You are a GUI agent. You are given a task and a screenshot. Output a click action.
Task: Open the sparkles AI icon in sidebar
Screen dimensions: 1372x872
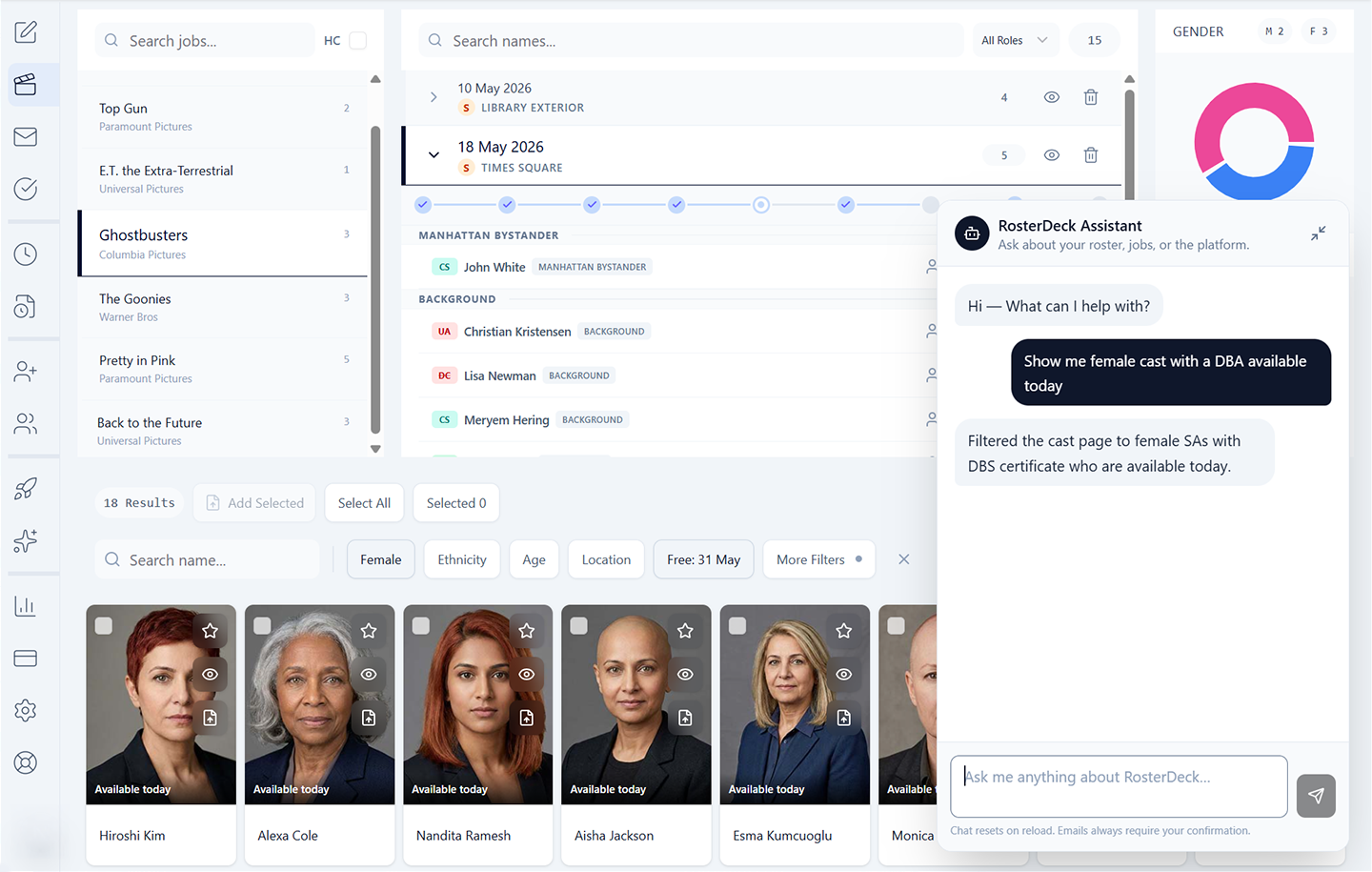[26, 540]
